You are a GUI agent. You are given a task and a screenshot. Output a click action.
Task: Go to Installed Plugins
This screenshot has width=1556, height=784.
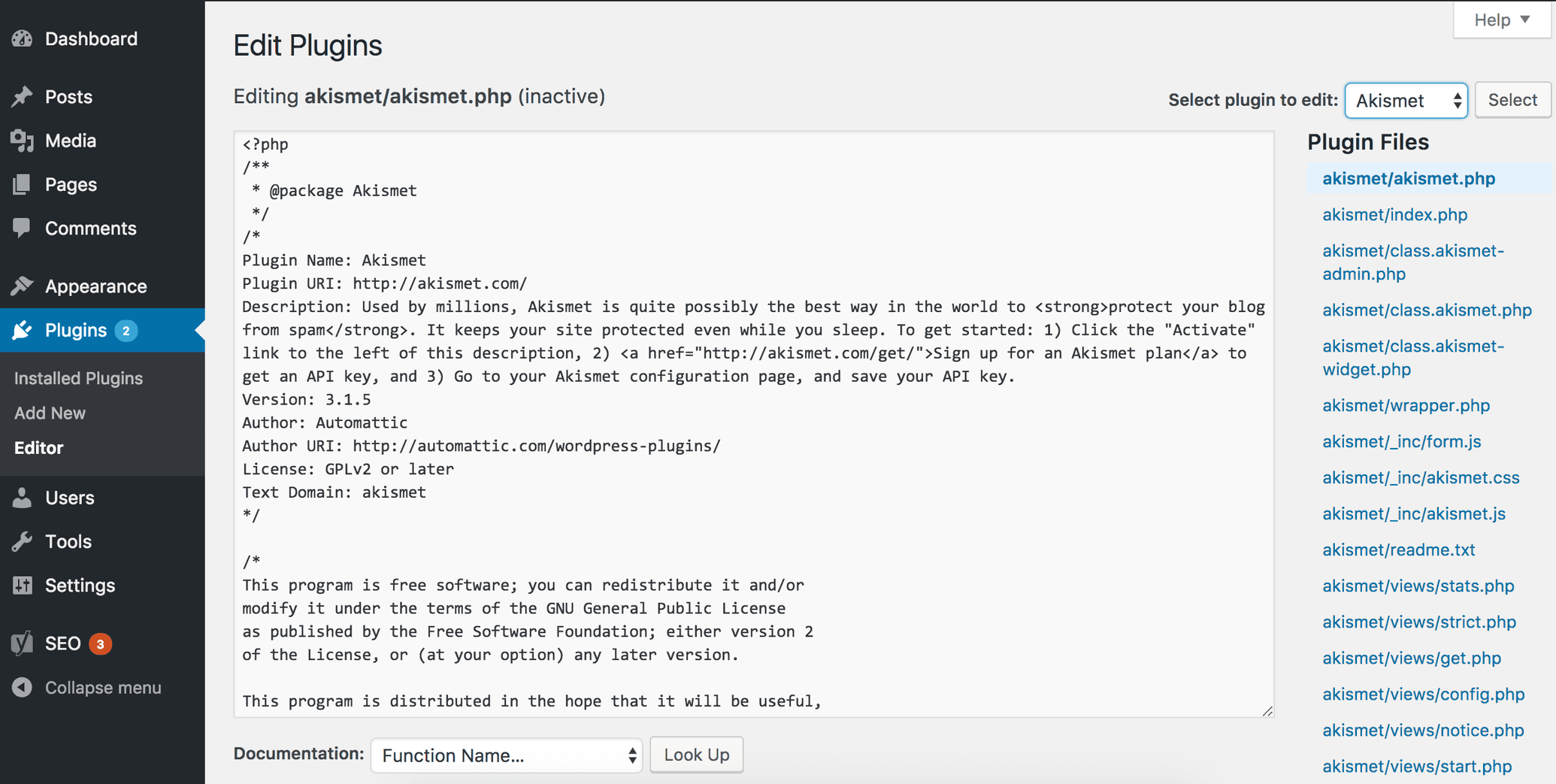click(78, 378)
